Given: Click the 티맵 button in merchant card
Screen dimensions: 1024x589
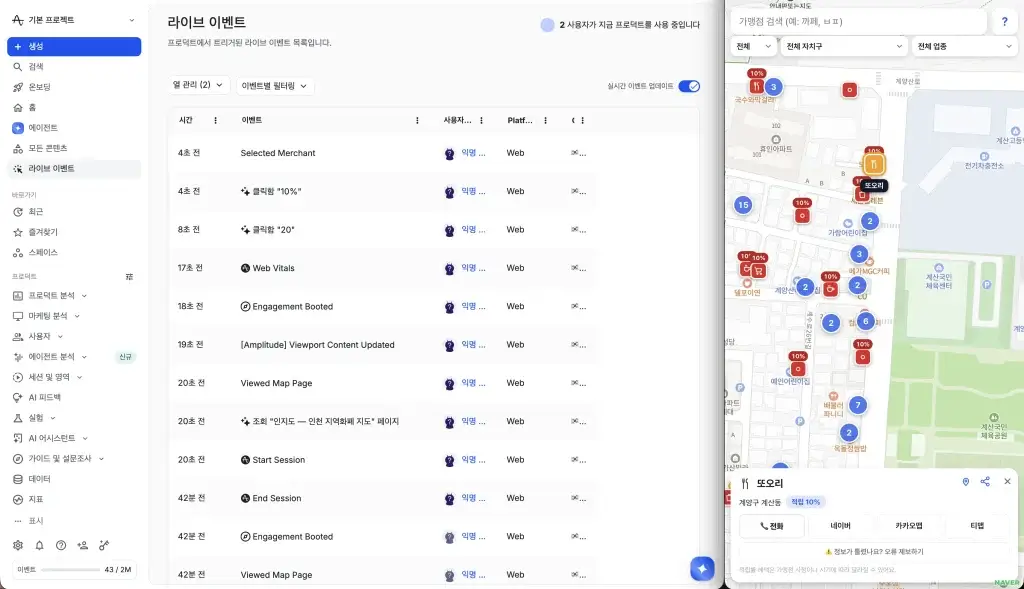Looking at the screenshot, I should coord(977,526).
